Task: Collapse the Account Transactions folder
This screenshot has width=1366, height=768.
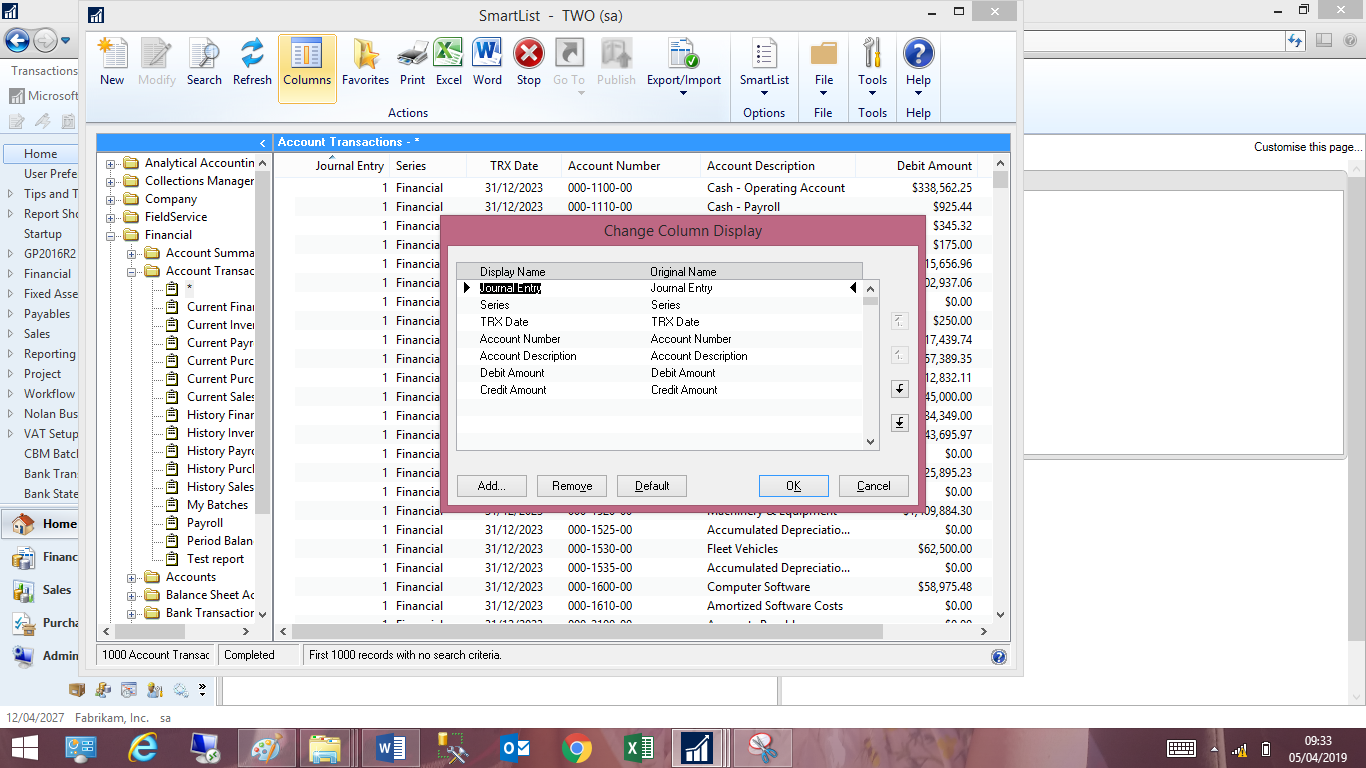Action: (132, 271)
